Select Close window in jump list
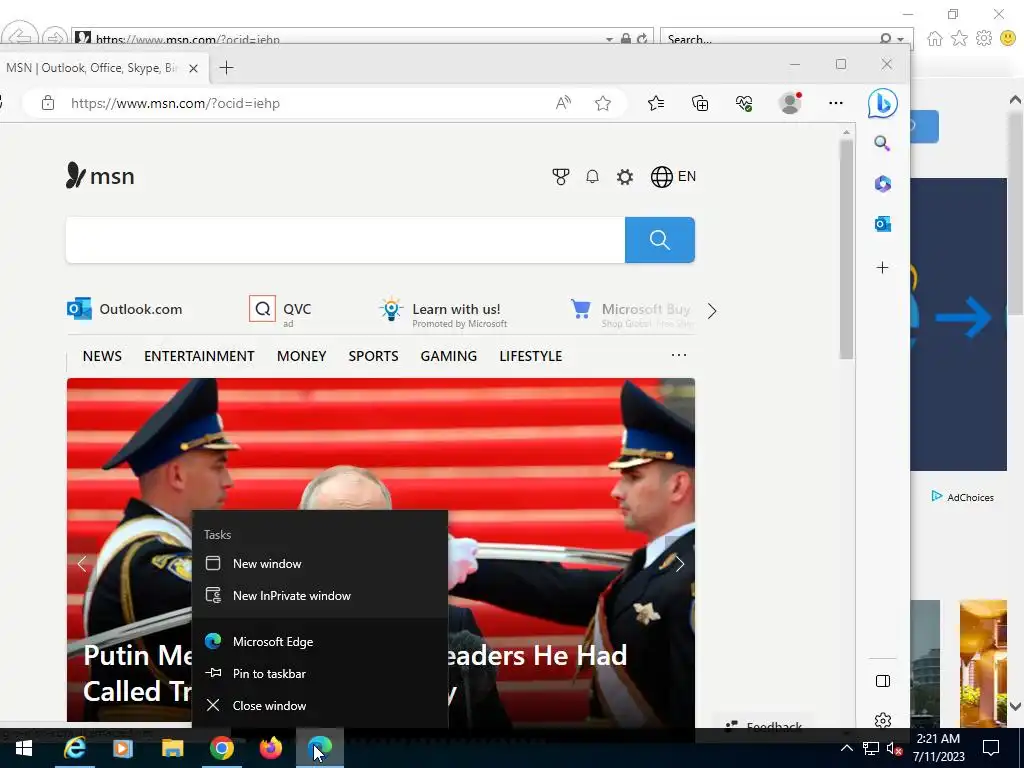Viewport: 1024px width, 768px height. [320, 705]
